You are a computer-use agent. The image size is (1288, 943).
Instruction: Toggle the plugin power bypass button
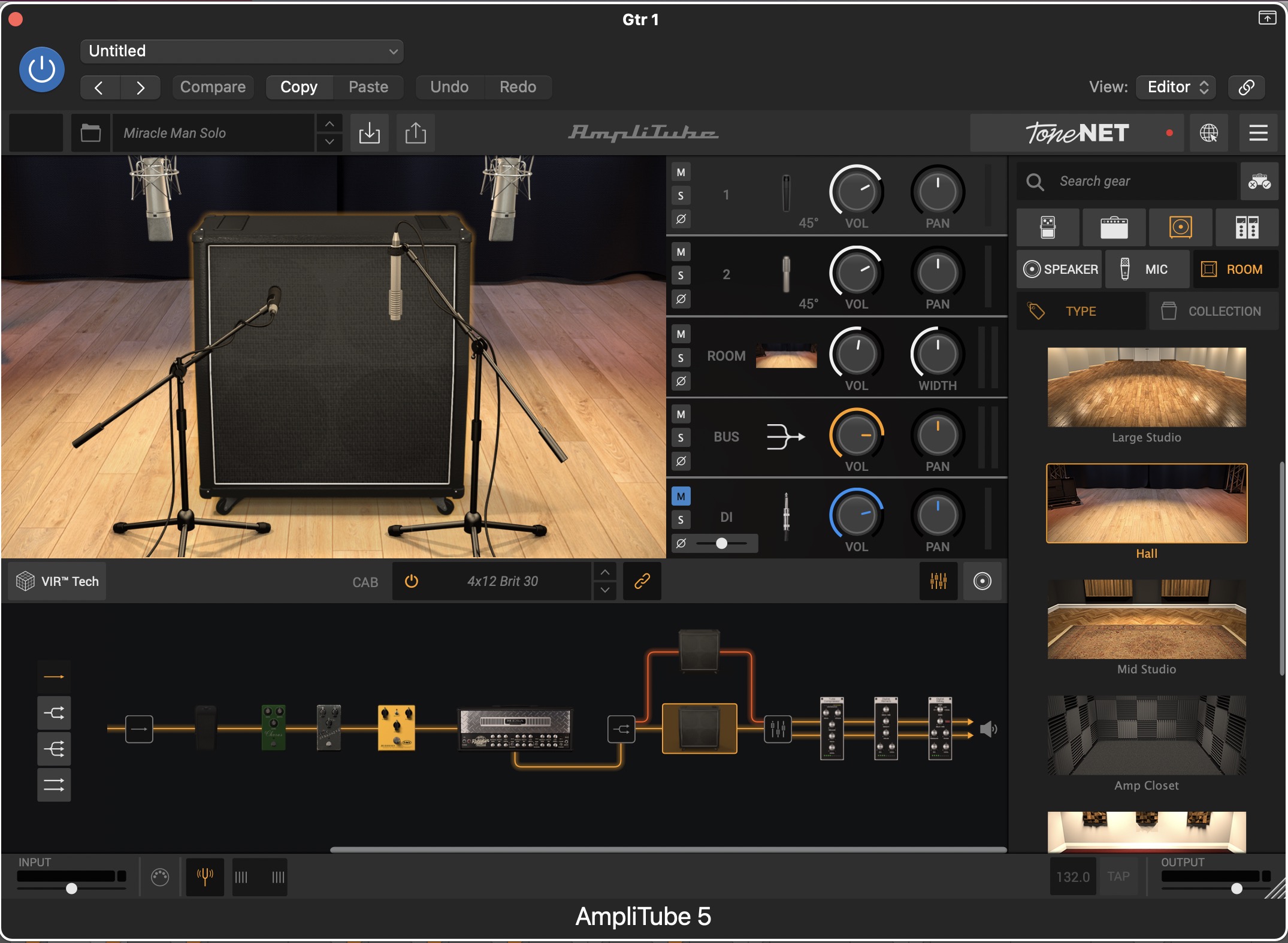click(42, 69)
